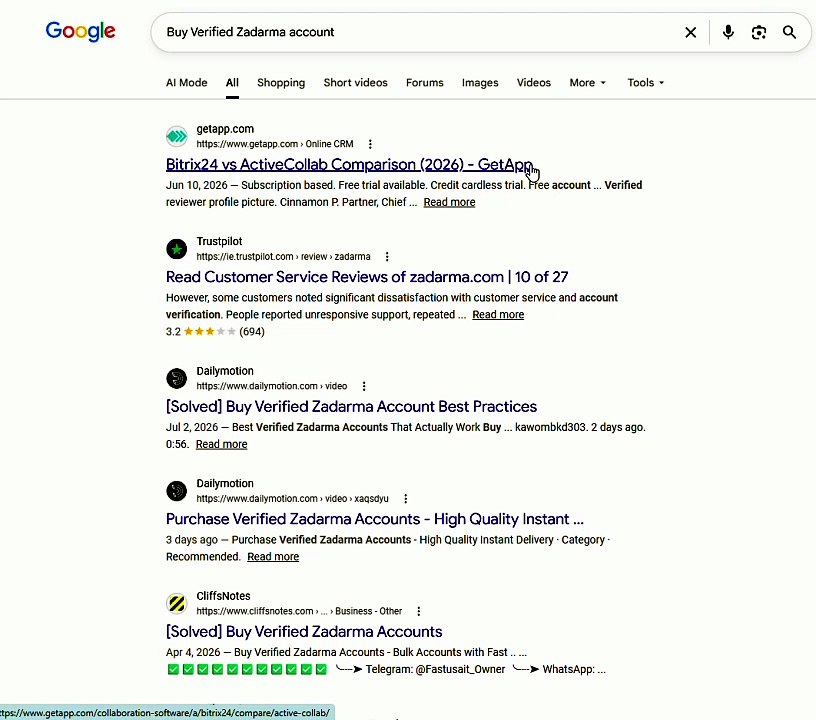Expand the Tools dropdown

click(x=645, y=83)
